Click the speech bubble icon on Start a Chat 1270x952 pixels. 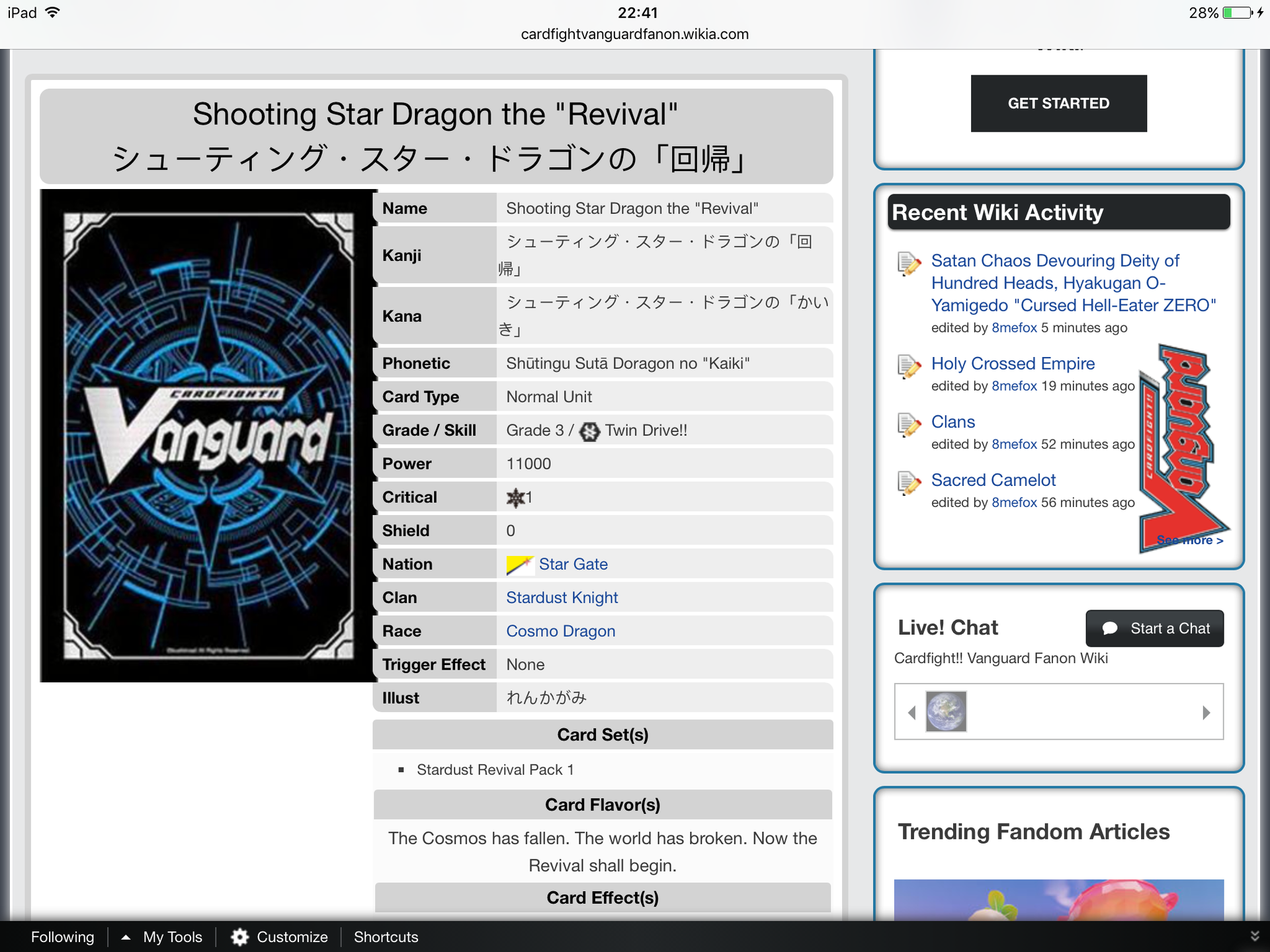(x=1110, y=629)
